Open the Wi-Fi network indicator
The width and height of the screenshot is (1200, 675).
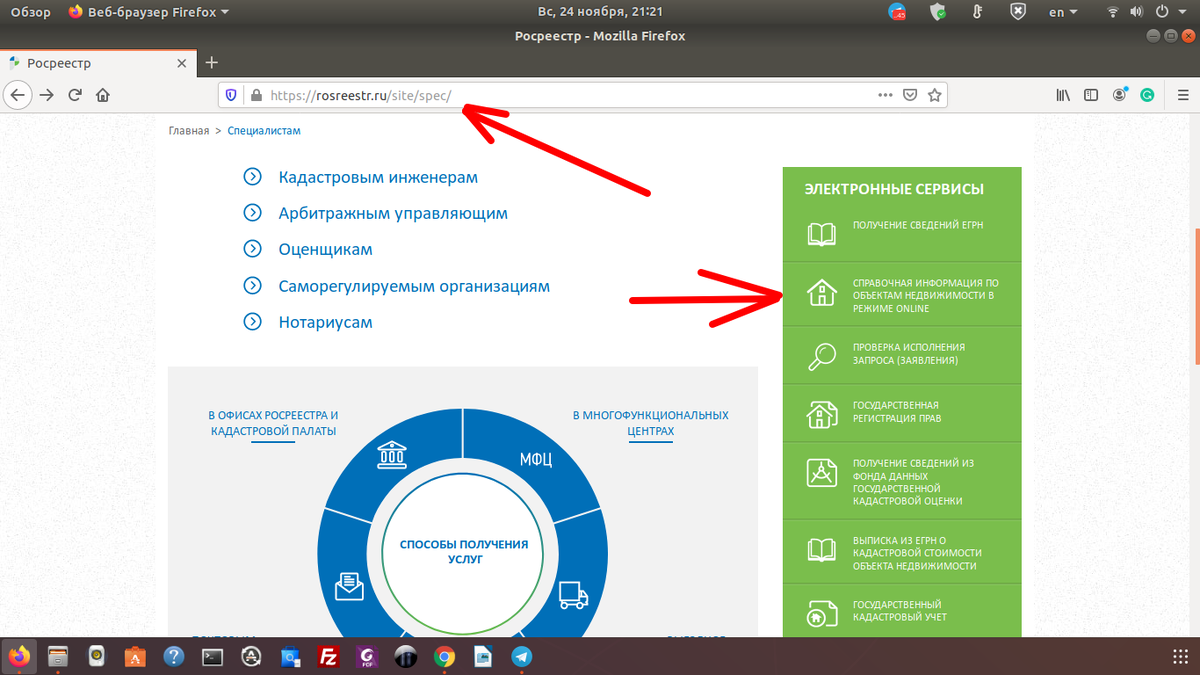[x=1113, y=12]
